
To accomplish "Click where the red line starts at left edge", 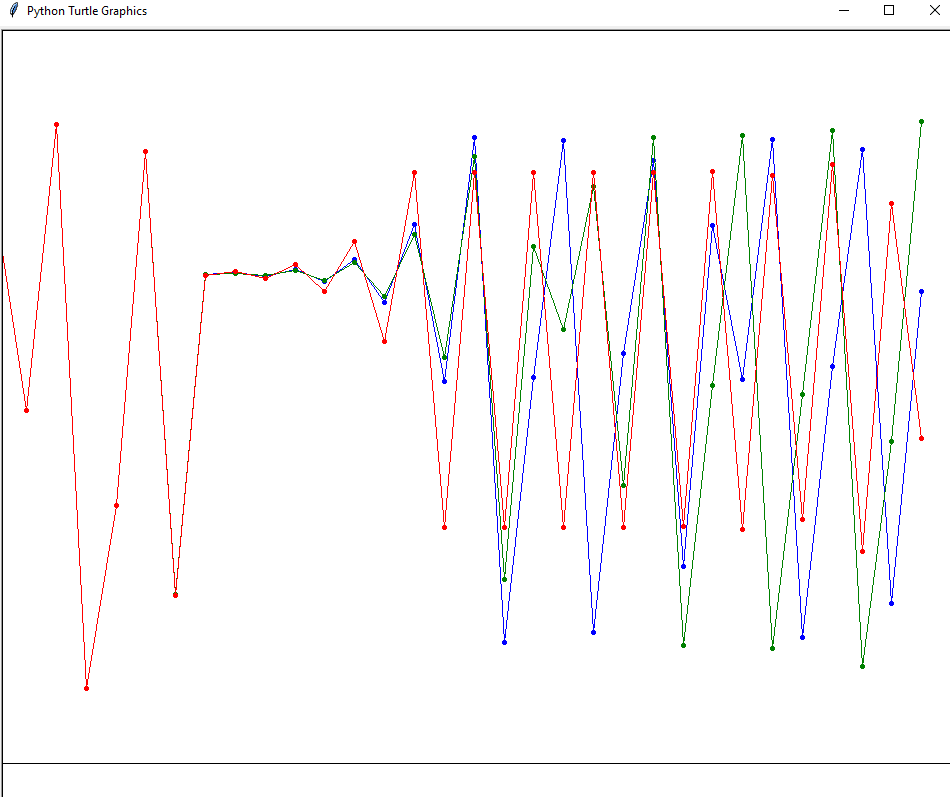I will click(3, 258).
